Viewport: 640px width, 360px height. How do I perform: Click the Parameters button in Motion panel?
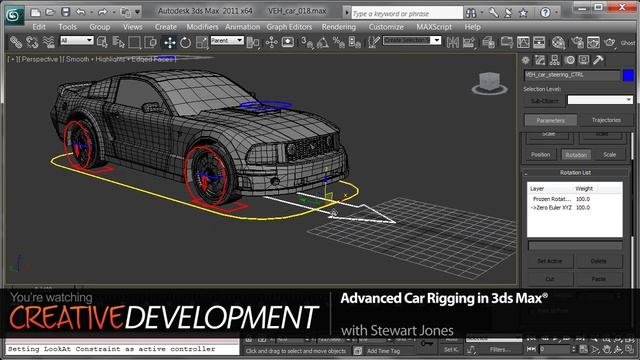pos(551,120)
